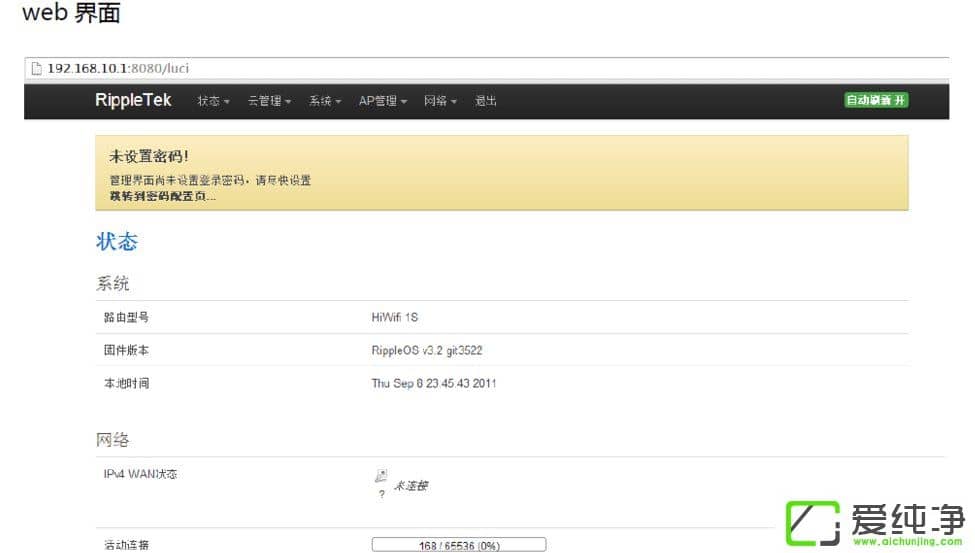
Task: Click the 爱纯净 green logo icon
Action: [813, 522]
